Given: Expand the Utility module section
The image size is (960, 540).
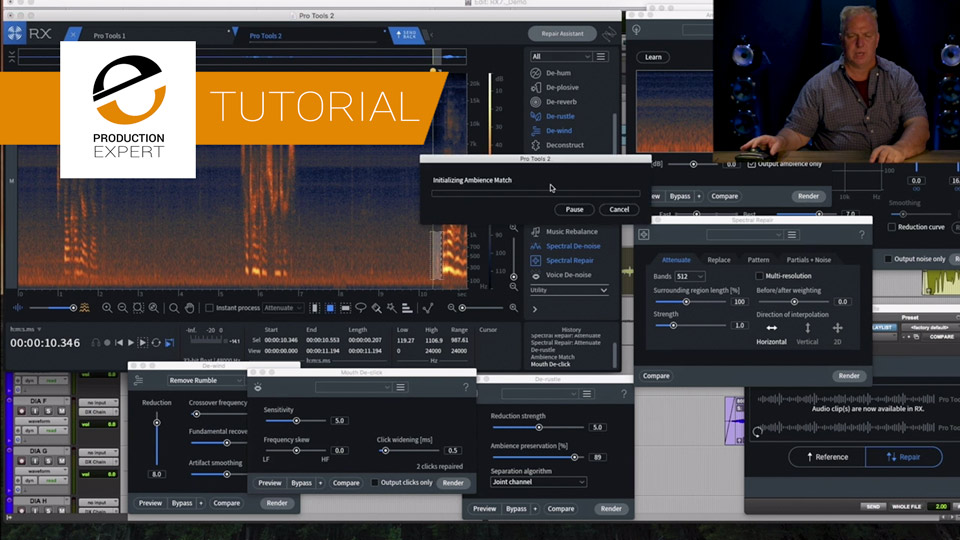Looking at the screenshot, I should click(x=569, y=290).
